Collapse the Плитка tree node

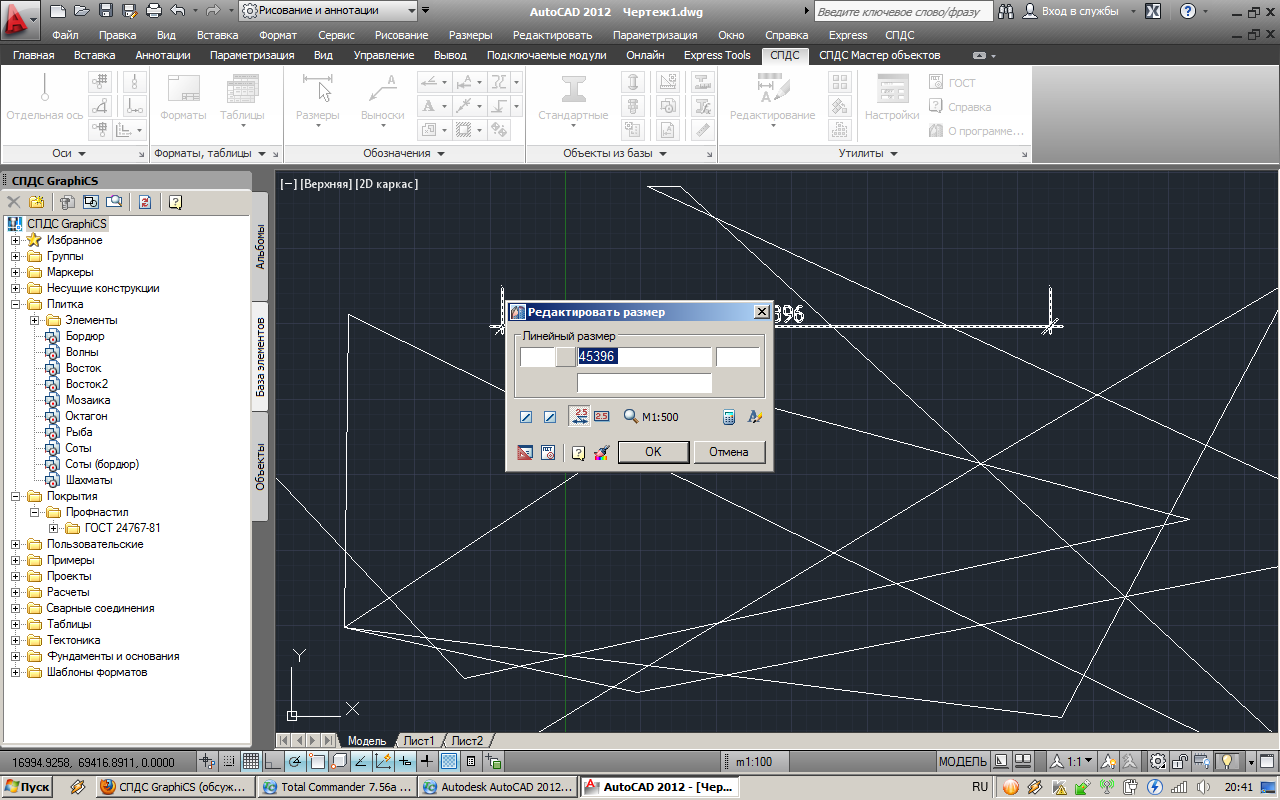tap(15, 304)
